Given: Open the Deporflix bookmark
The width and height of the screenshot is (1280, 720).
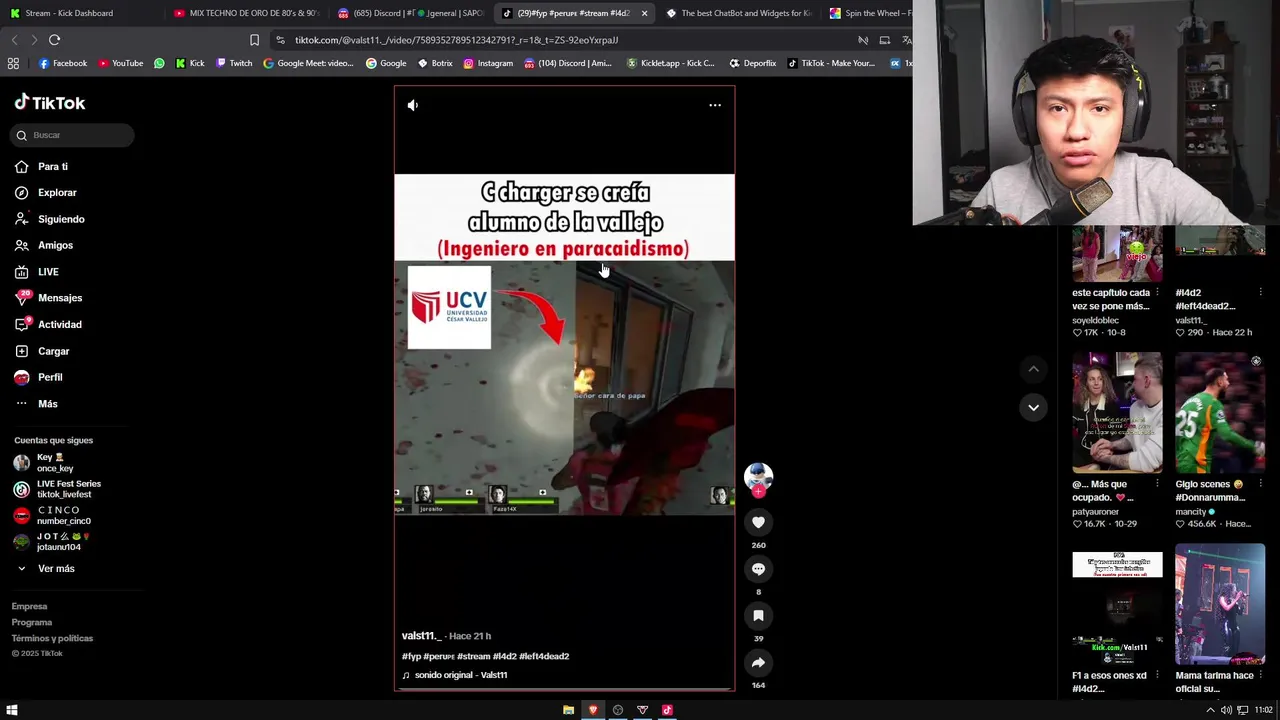Looking at the screenshot, I should point(752,63).
